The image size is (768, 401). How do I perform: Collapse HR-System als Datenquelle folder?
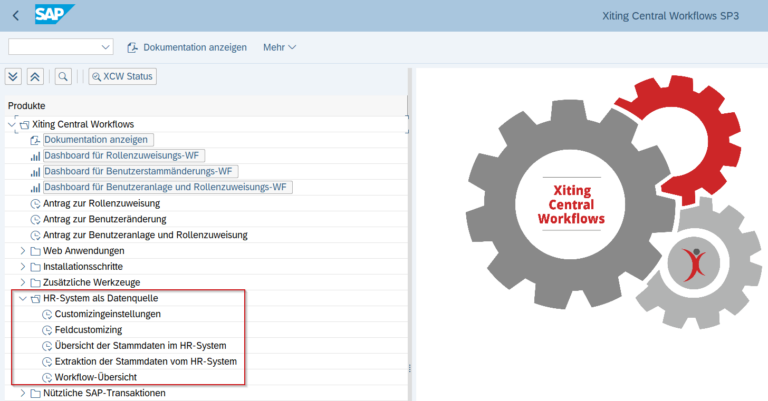[x=23, y=298]
